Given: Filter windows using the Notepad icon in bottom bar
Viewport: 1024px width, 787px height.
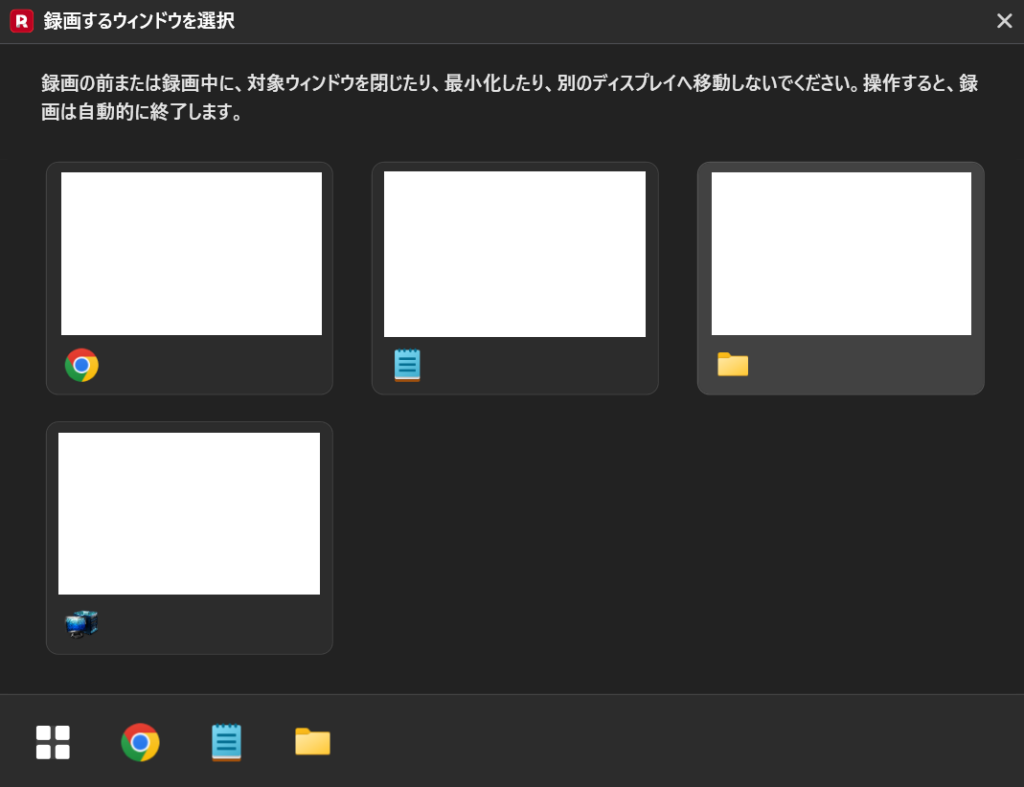Looking at the screenshot, I should (227, 742).
